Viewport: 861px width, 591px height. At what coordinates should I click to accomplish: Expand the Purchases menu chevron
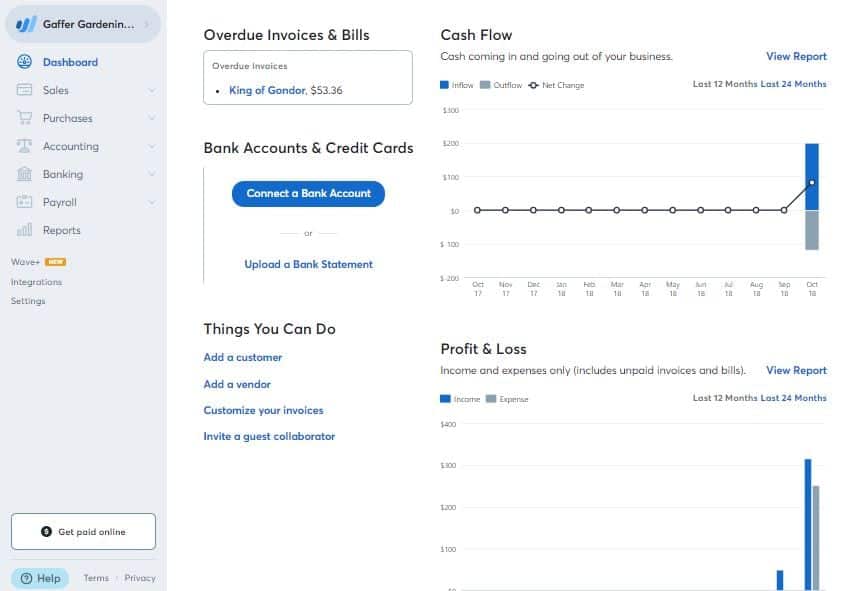151,118
